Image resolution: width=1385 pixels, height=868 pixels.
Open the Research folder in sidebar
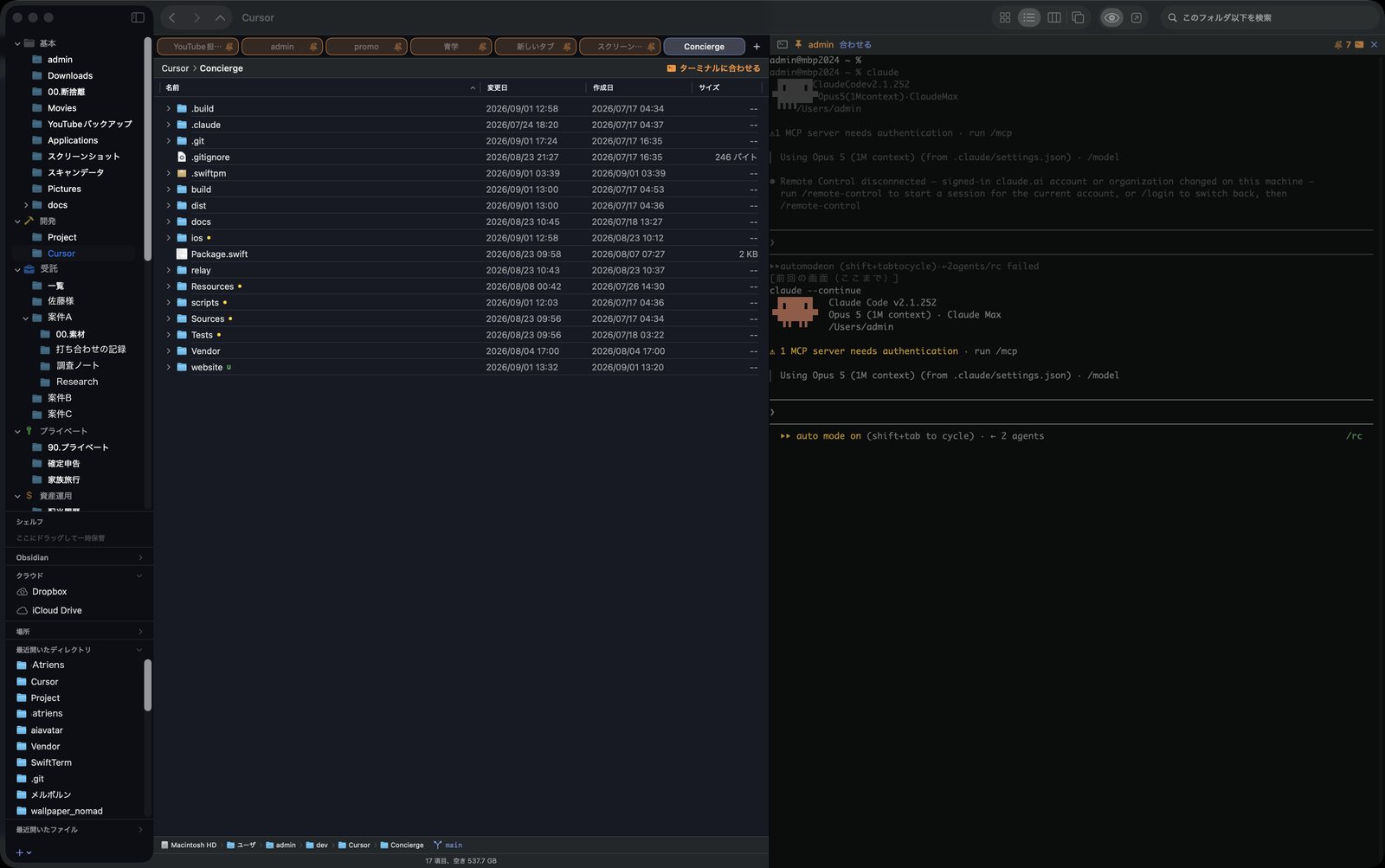click(77, 382)
